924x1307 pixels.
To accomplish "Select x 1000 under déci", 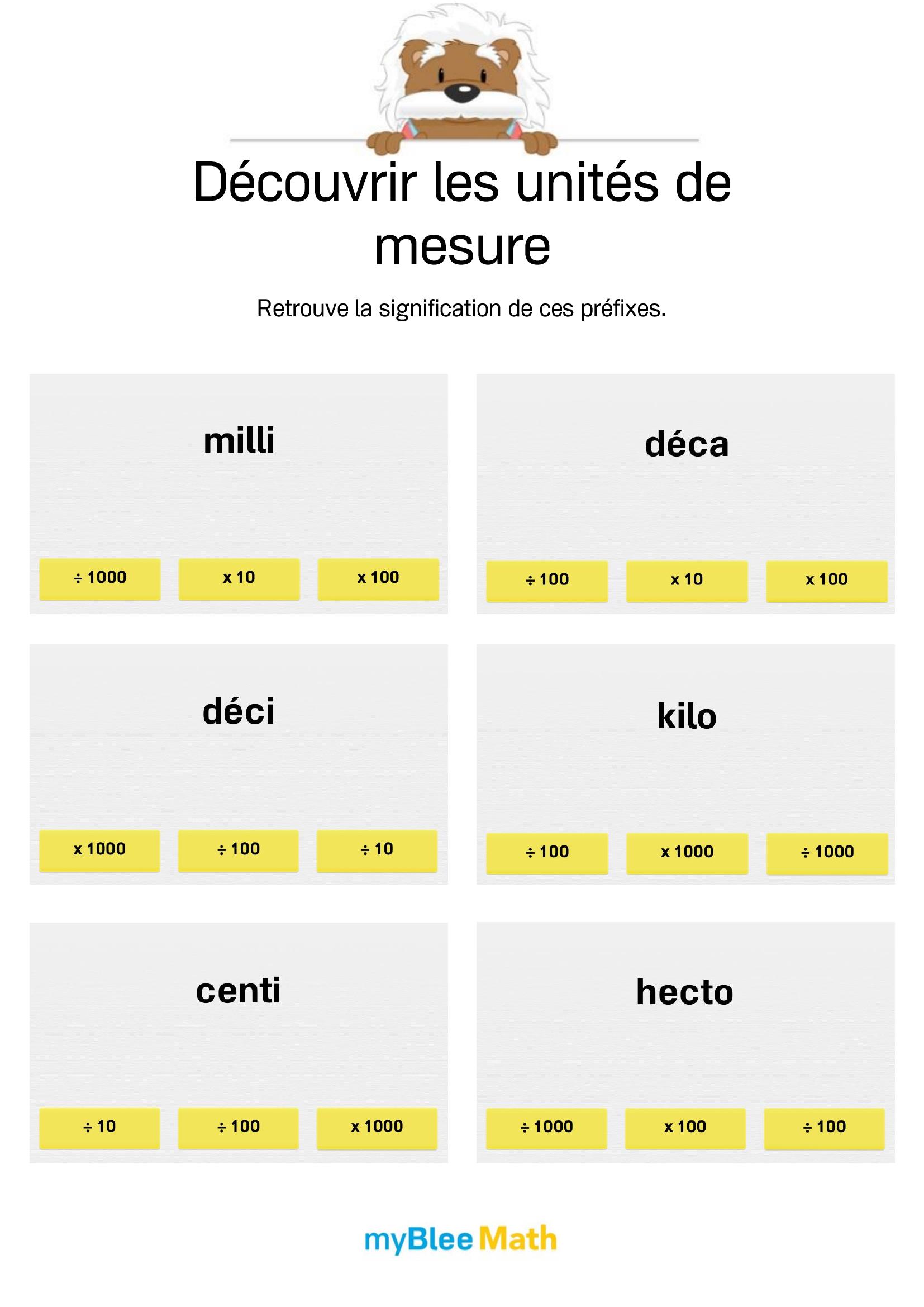I will tap(99, 850).
